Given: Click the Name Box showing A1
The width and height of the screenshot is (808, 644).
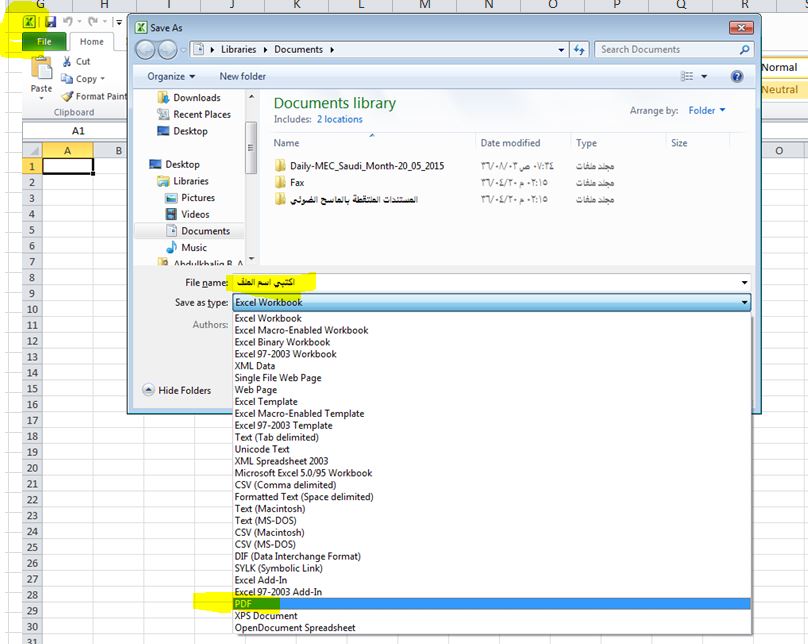Looking at the screenshot, I should tap(77, 131).
